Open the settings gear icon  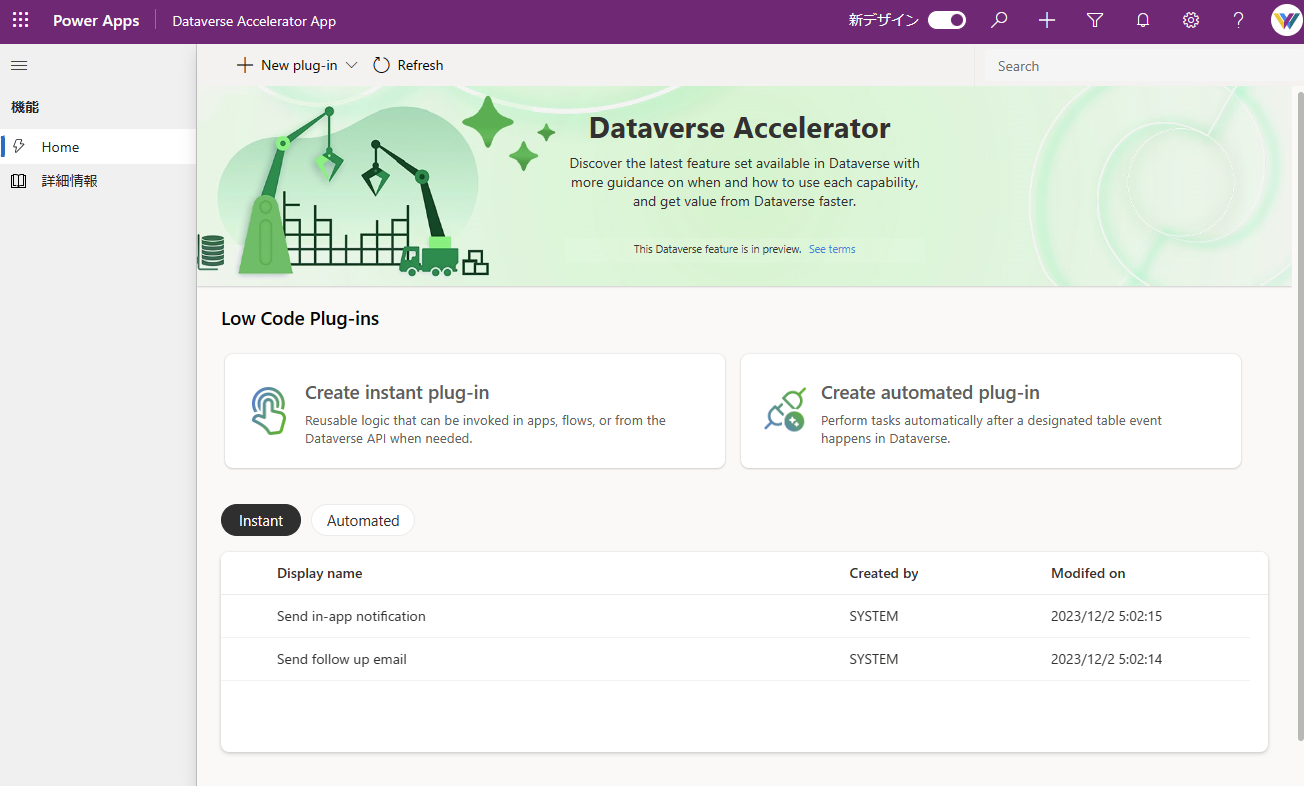coord(1190,20)
